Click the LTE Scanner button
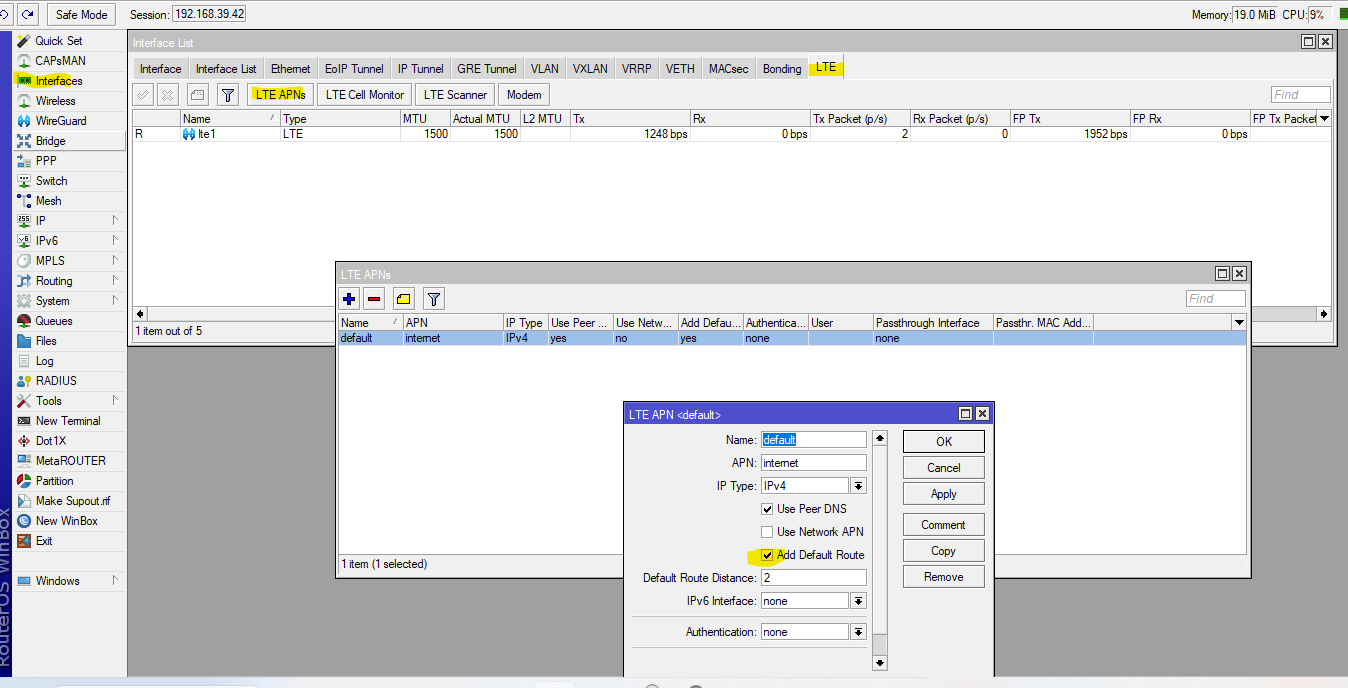The image size is (1348, 688). point(455,95)
